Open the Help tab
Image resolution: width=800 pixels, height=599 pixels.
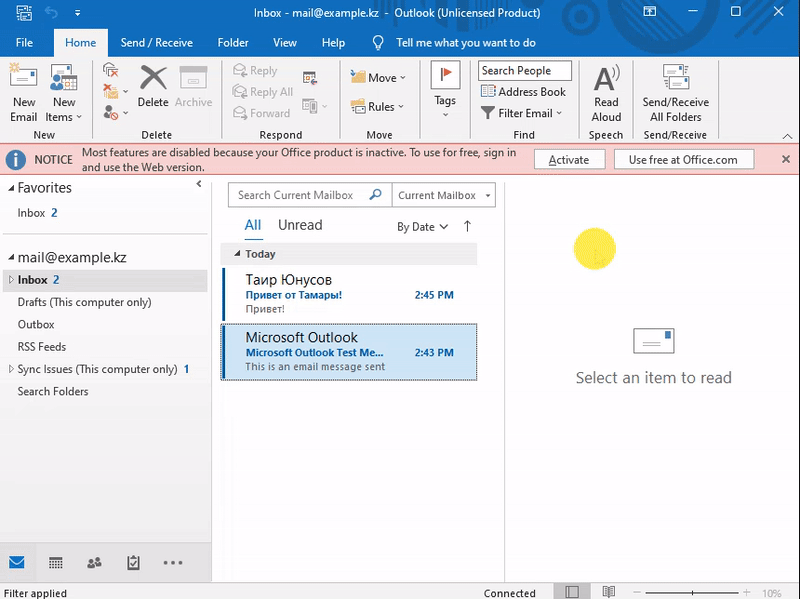point(333,43)
